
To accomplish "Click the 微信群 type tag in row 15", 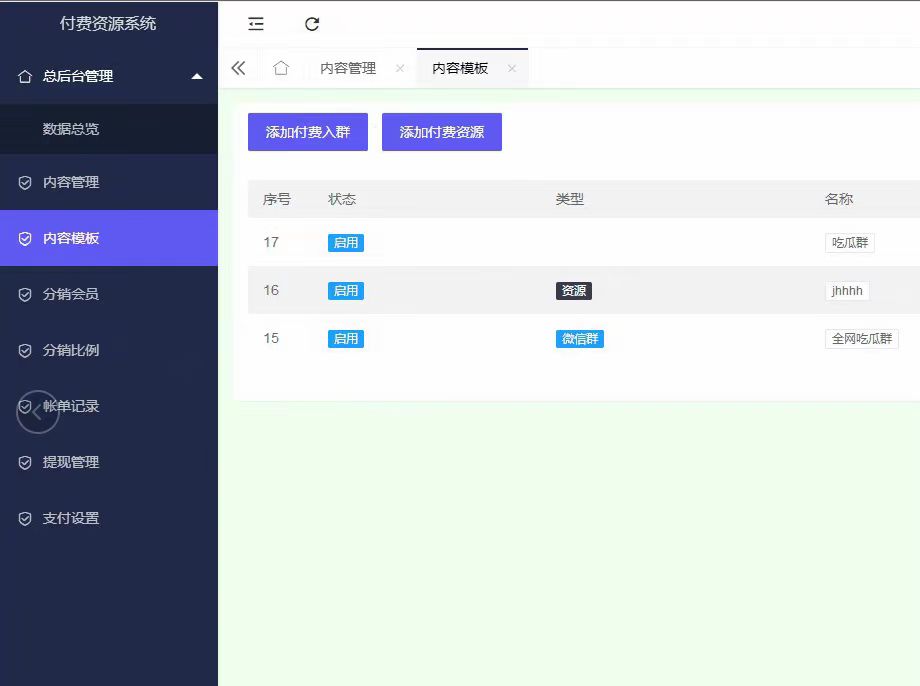I will tap(580, 339).
